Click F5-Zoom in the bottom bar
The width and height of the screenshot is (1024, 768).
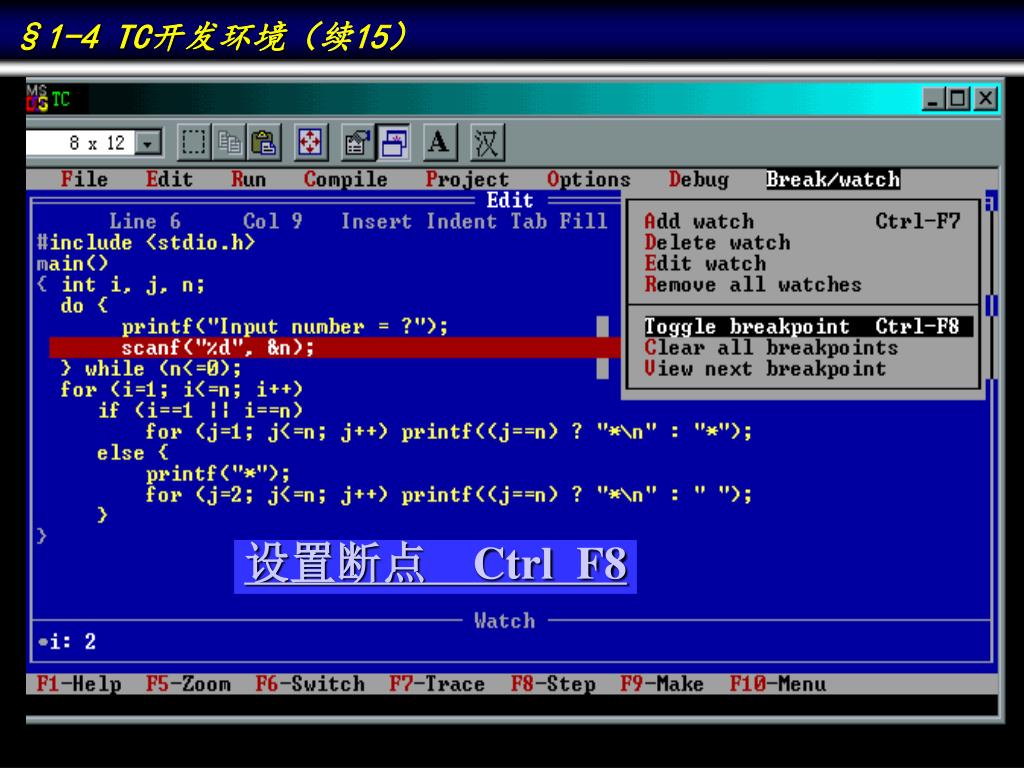click(188, 684)
